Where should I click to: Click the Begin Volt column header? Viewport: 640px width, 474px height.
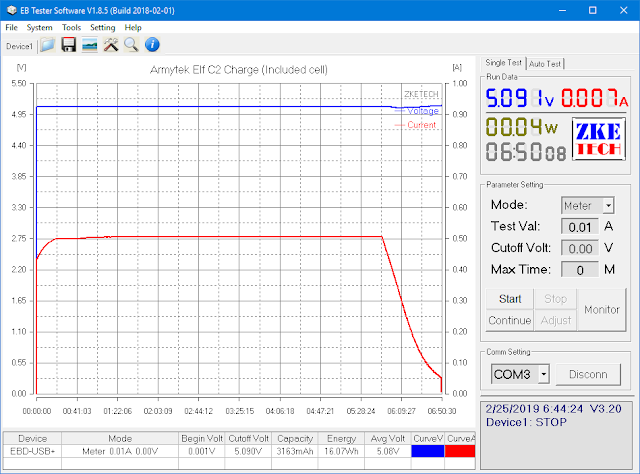[202, 438]
